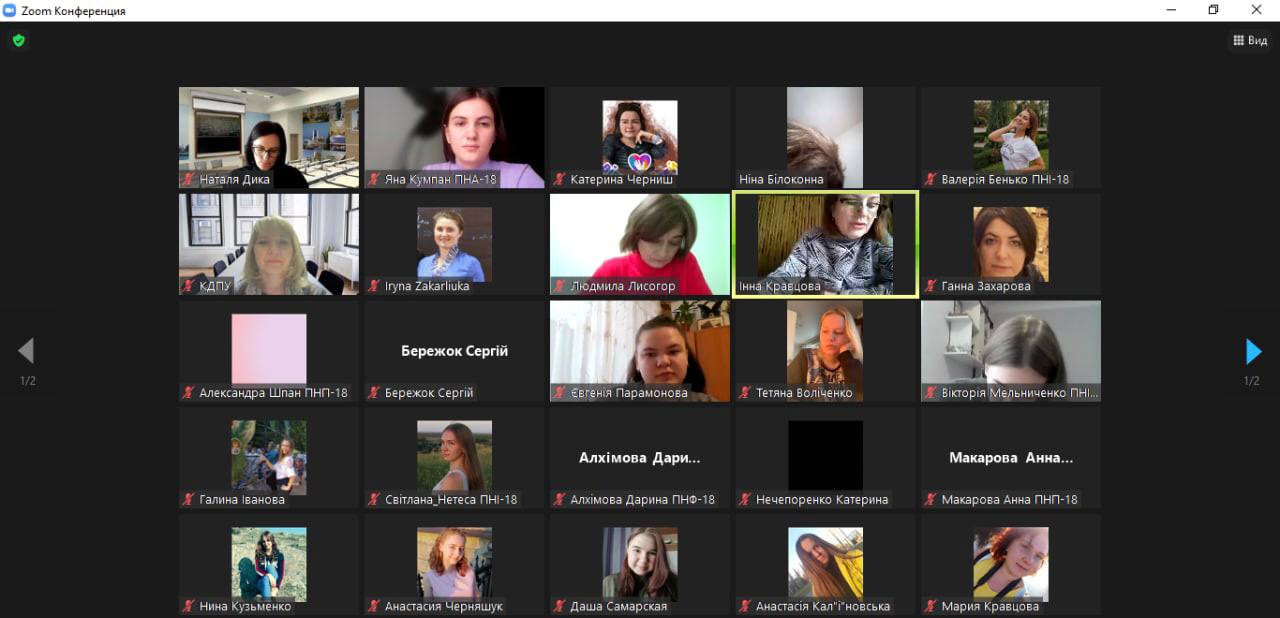The width and height of the screenshot is (1280, 618).
Task: Click muted mic icon on Наталя Дика tile
Action: (188, 180)
